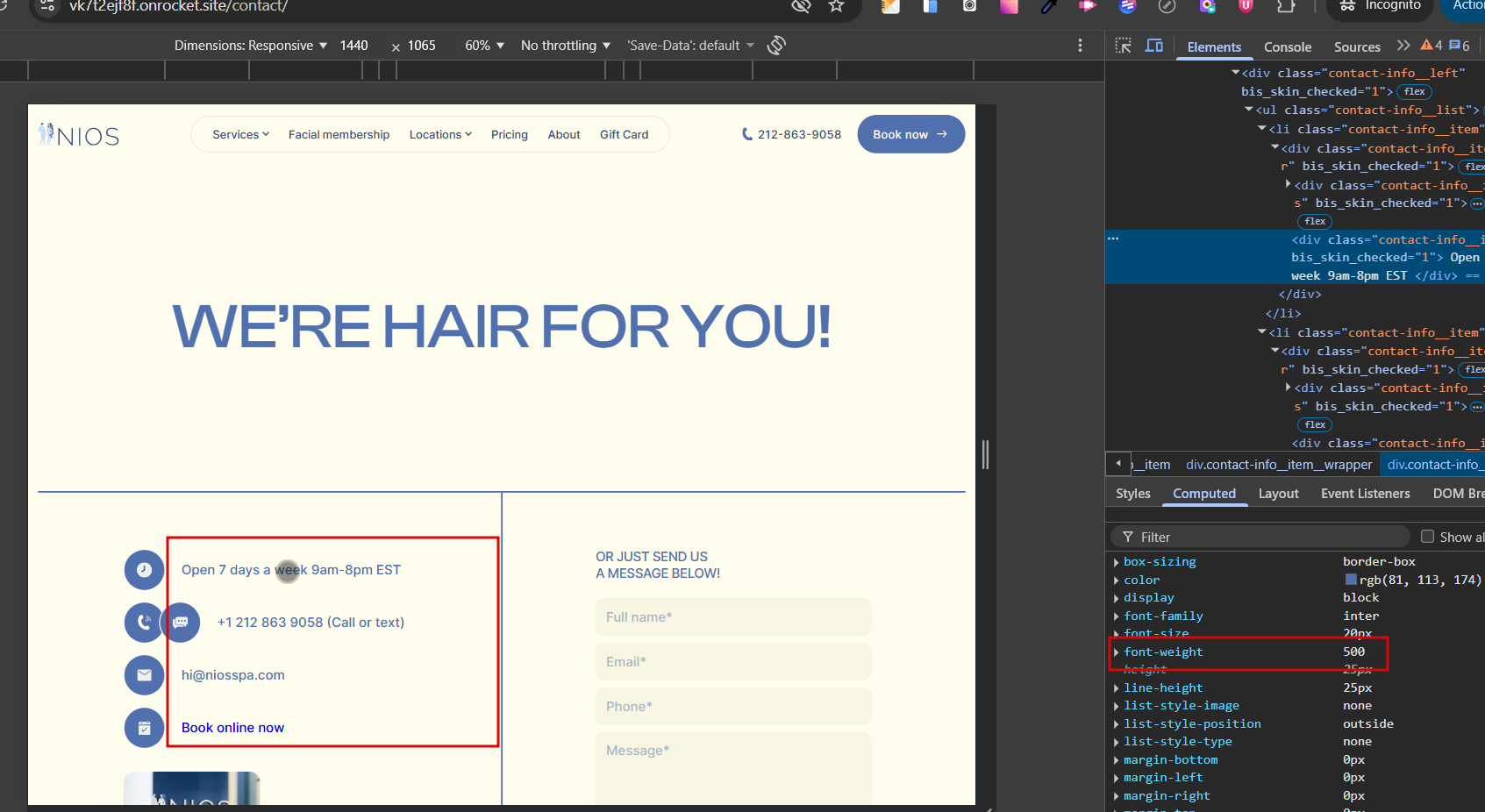Viewport: 1485px width, 812px height.
Task: Toggle the device toolbar icon
Action: [1154, 46]
